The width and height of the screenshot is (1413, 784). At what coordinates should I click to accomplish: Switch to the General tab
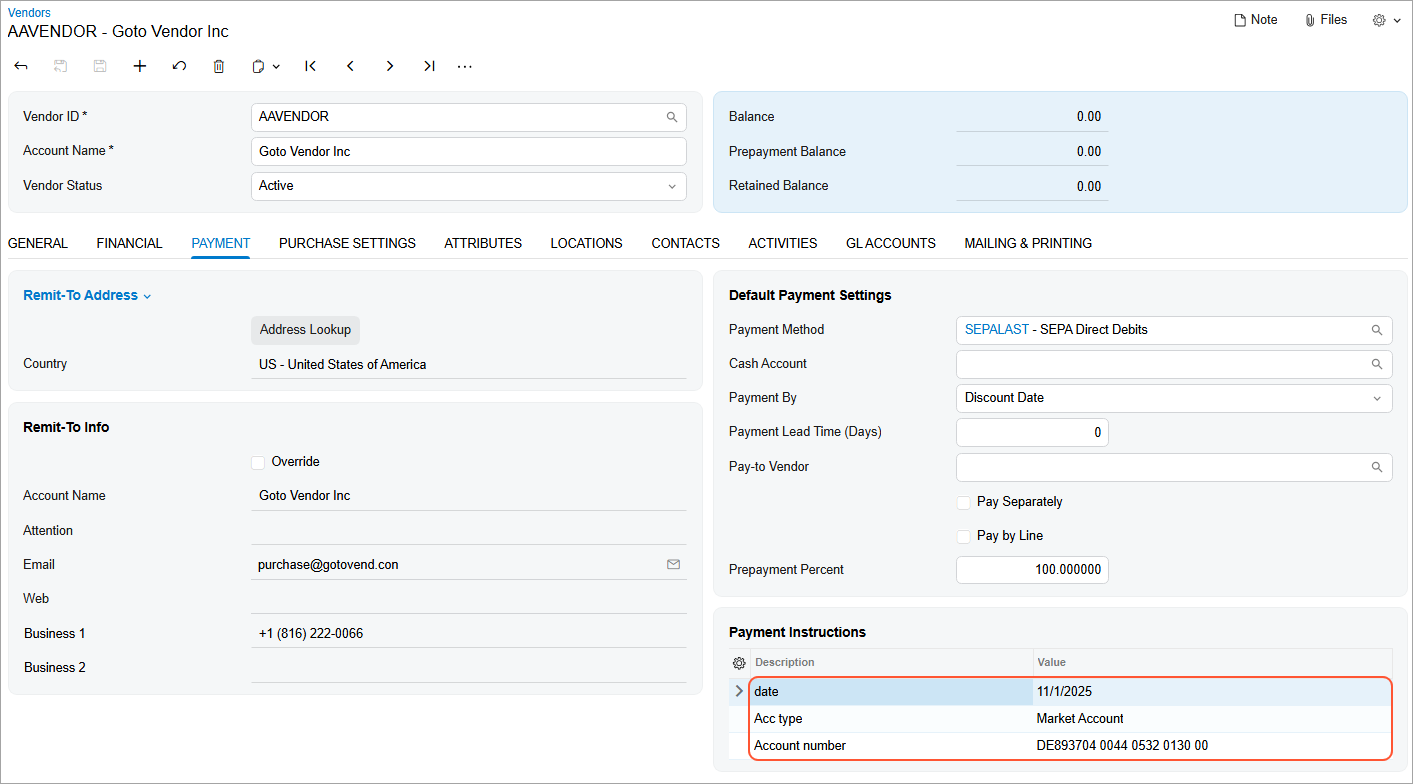coord(38,243)
